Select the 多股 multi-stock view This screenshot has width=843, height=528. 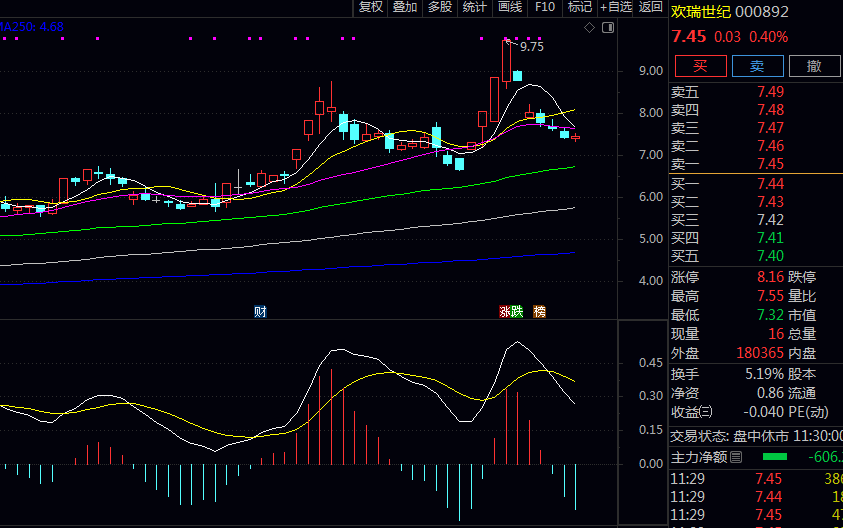pyautogui.click(x=440, y=7)
